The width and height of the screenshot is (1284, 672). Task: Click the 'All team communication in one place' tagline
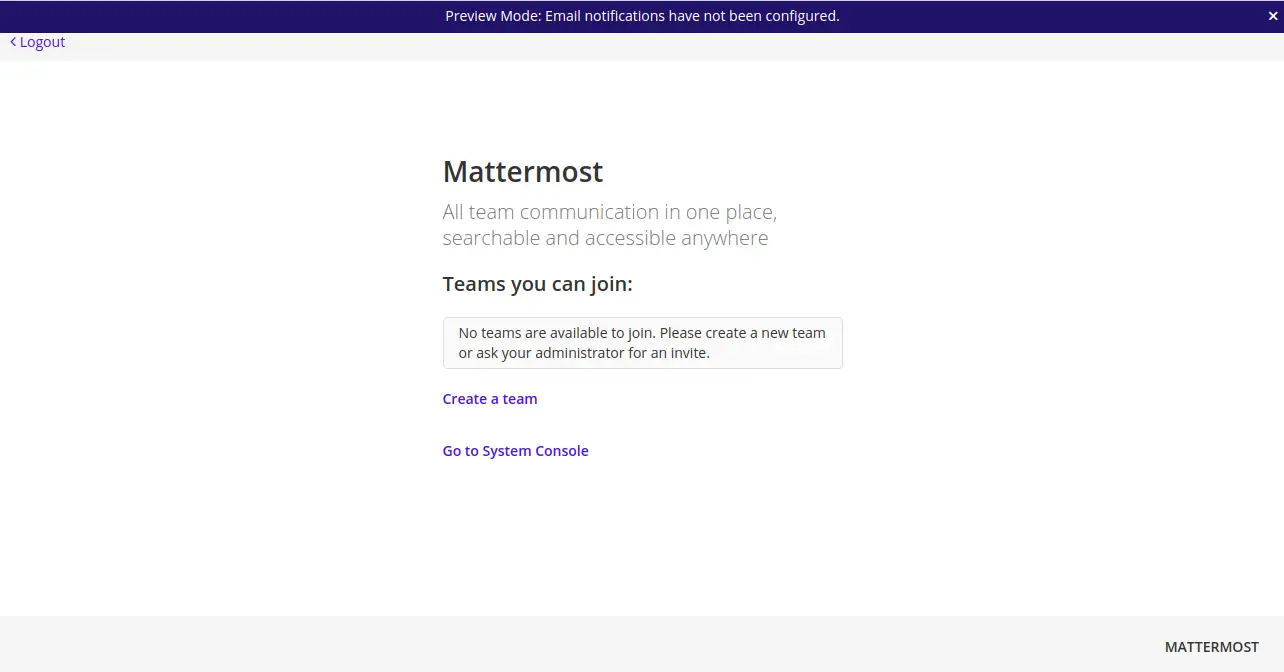[610, 225]
